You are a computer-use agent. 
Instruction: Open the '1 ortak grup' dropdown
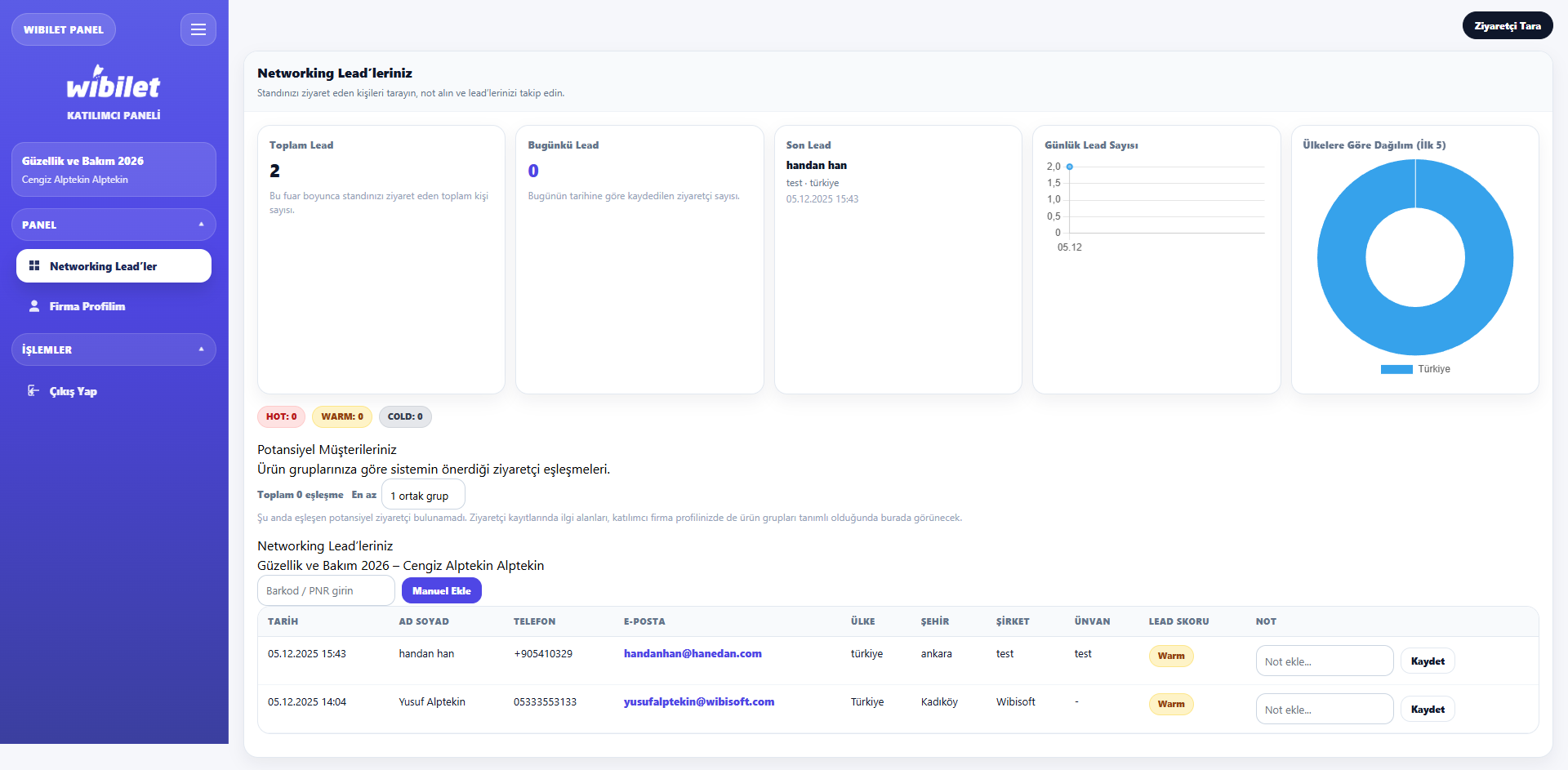tap(423, 496)
